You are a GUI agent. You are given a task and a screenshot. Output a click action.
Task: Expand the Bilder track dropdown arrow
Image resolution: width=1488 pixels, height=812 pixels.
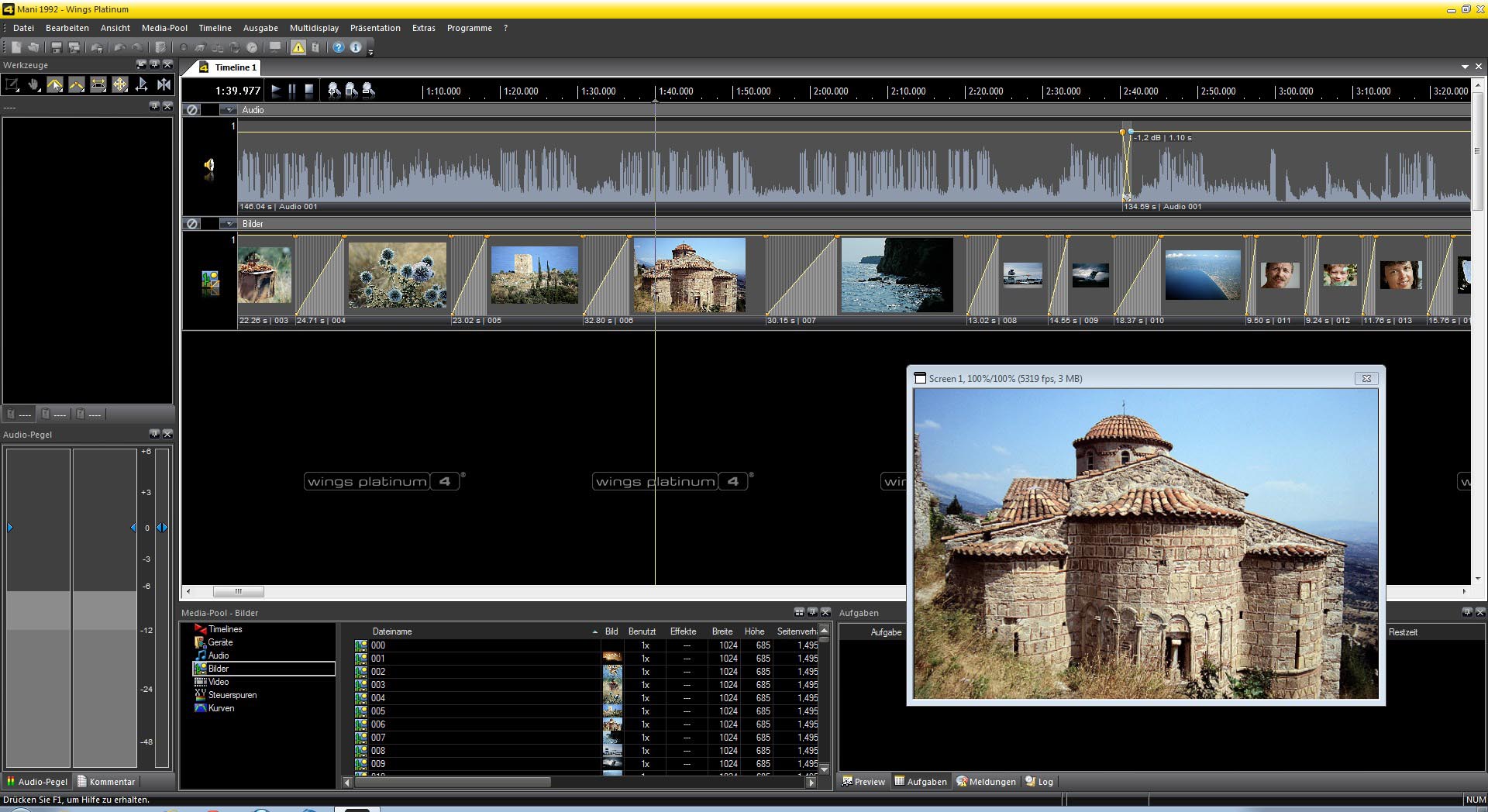(x=229, y=224)
